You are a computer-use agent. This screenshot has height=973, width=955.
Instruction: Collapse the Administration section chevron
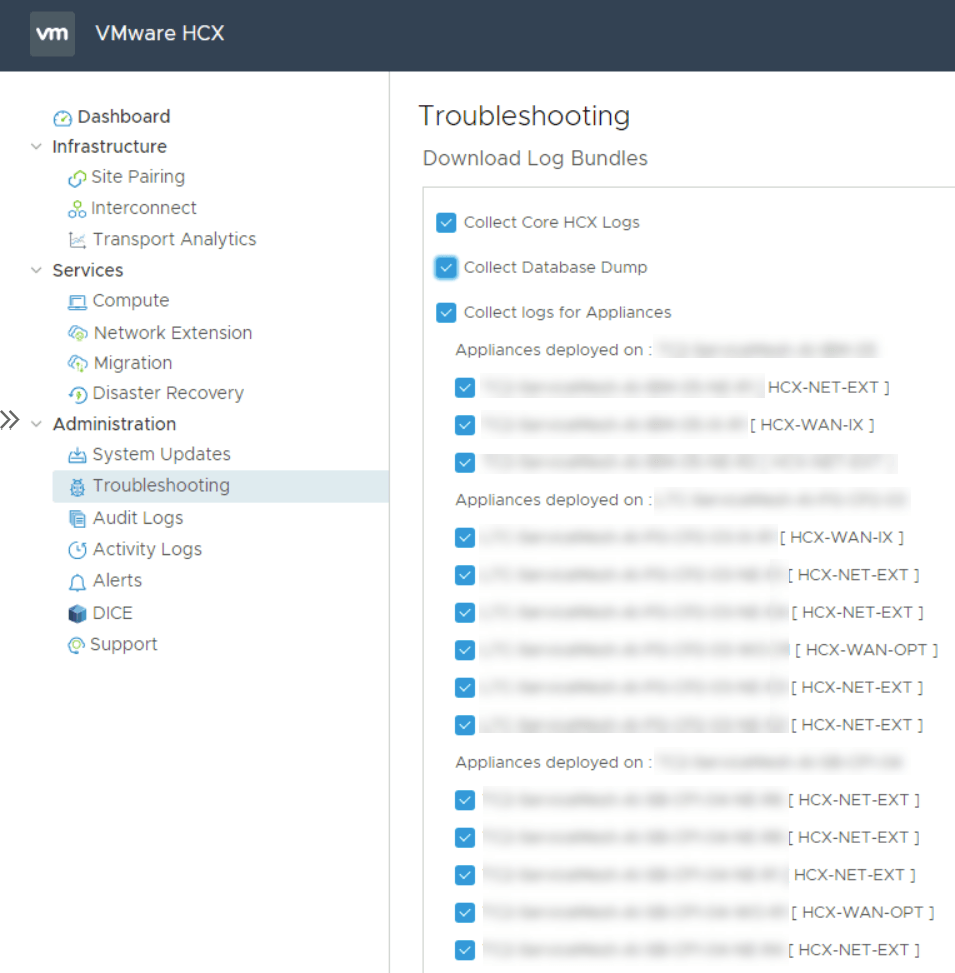(37, 425)
